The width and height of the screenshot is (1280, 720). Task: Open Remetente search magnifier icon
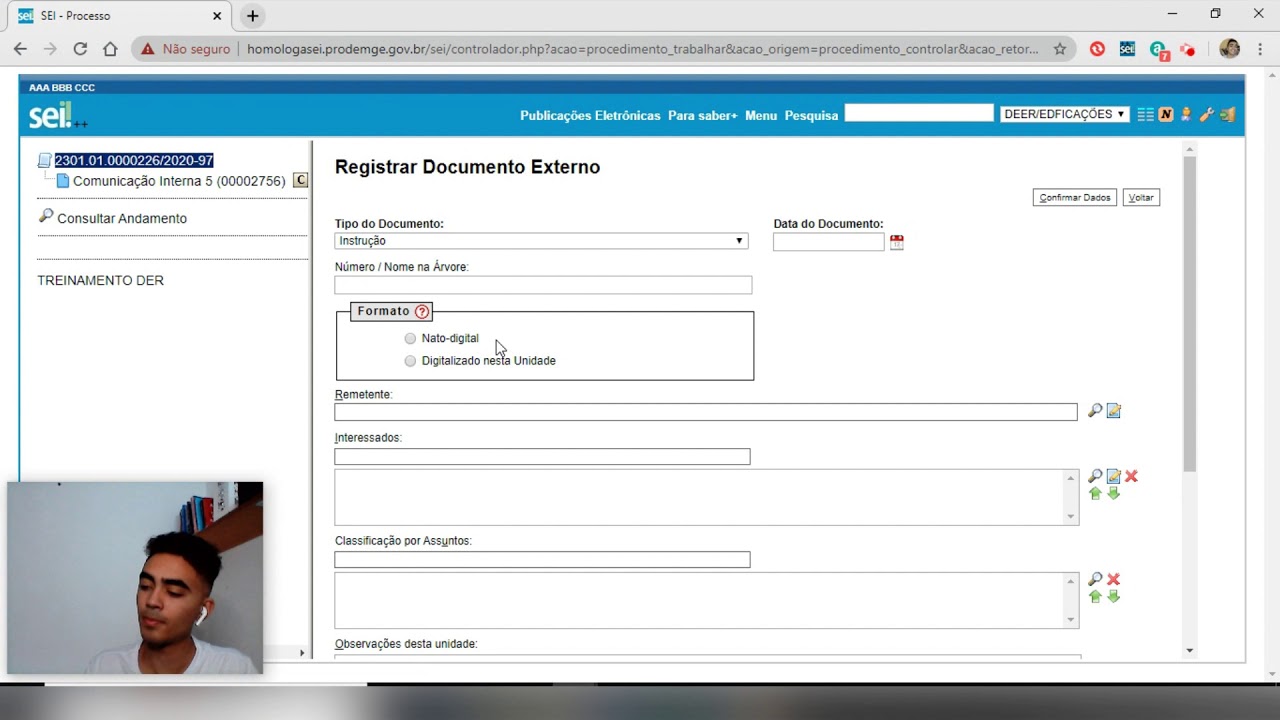click(x=1095, y=411)
